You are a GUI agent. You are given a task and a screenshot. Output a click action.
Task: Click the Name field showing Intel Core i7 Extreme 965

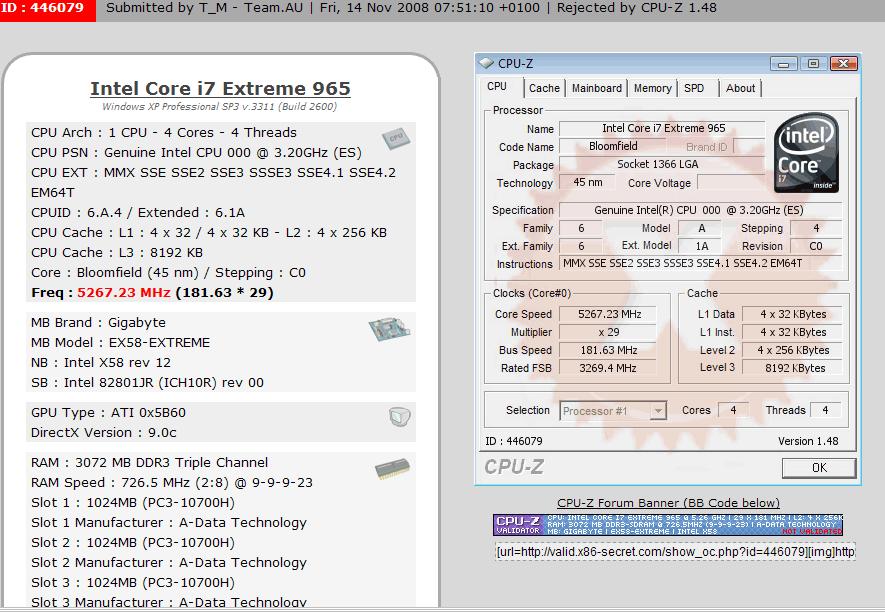tap(663, 129)
